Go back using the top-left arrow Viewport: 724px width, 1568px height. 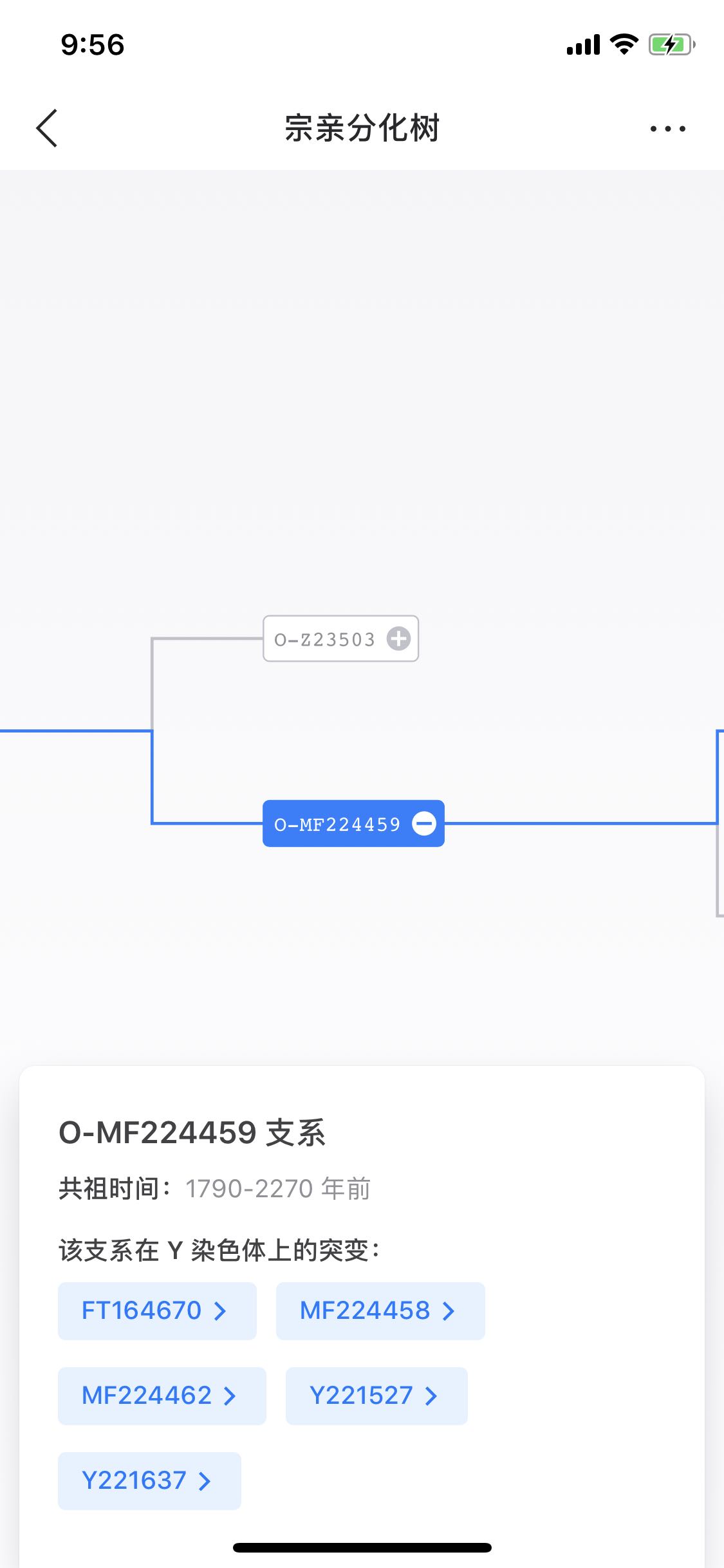coord(47,128)
